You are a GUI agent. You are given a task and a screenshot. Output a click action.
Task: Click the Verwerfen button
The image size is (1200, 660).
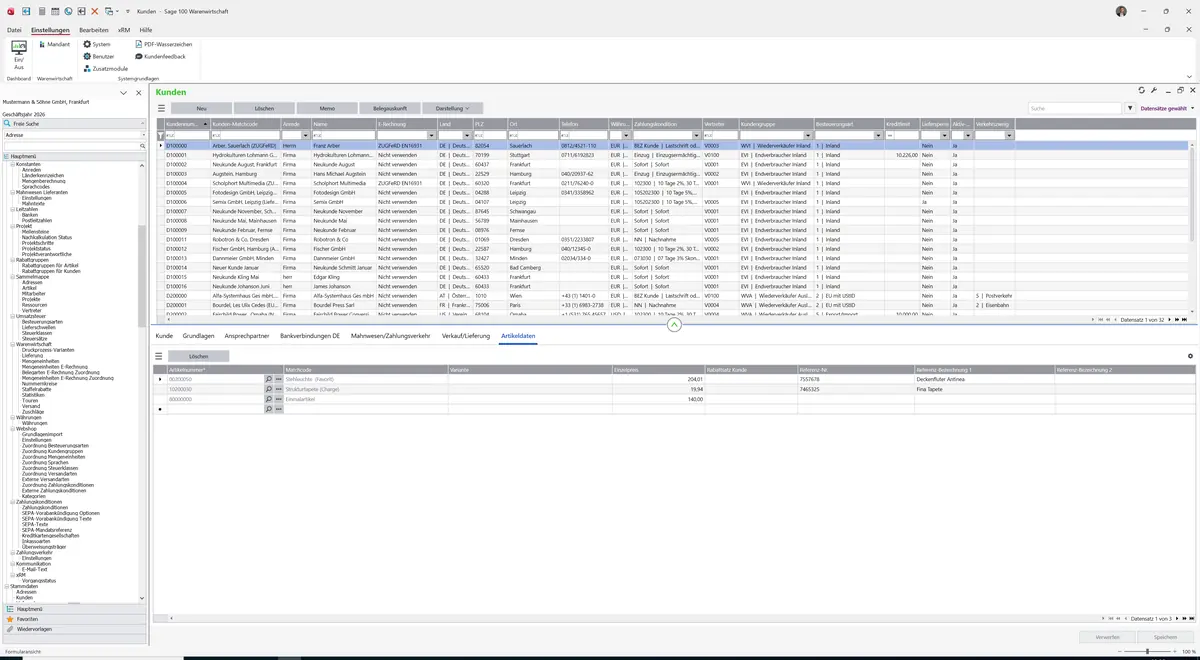click(x=1108, y=637)
